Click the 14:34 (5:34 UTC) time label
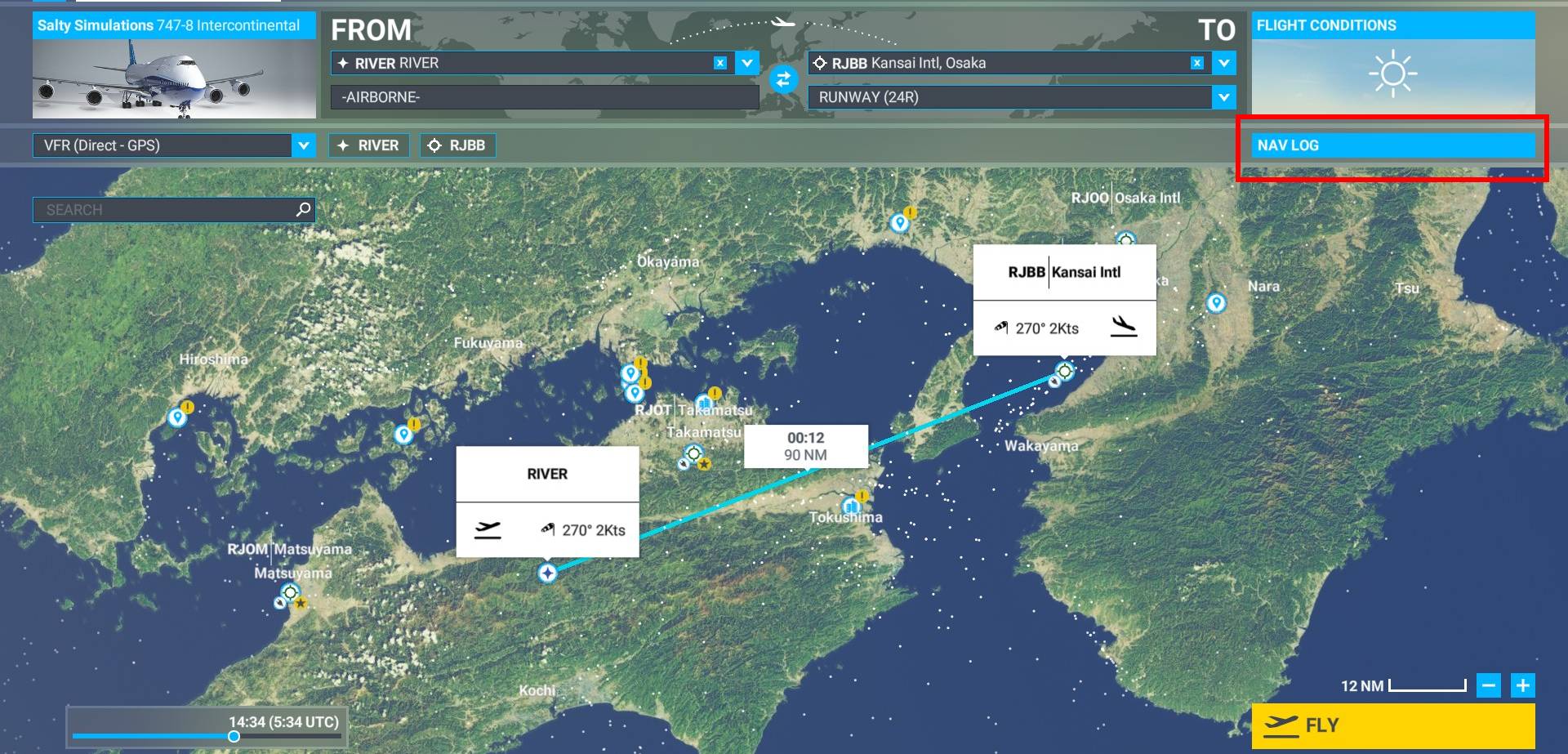Screen dimensions: 1568x754 point(283,722)
